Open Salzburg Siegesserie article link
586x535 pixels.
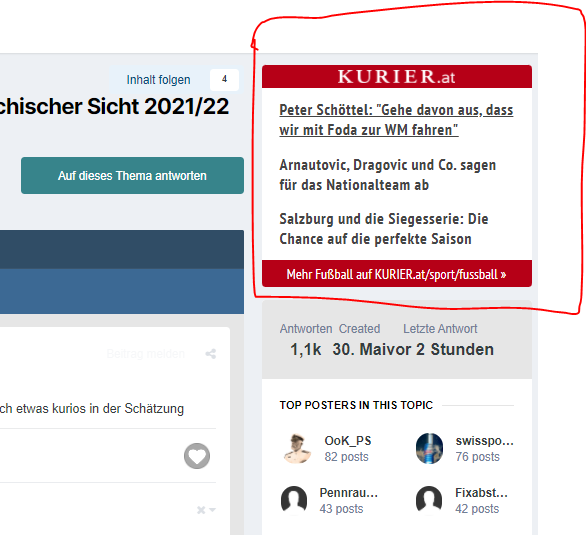point(384,229)
